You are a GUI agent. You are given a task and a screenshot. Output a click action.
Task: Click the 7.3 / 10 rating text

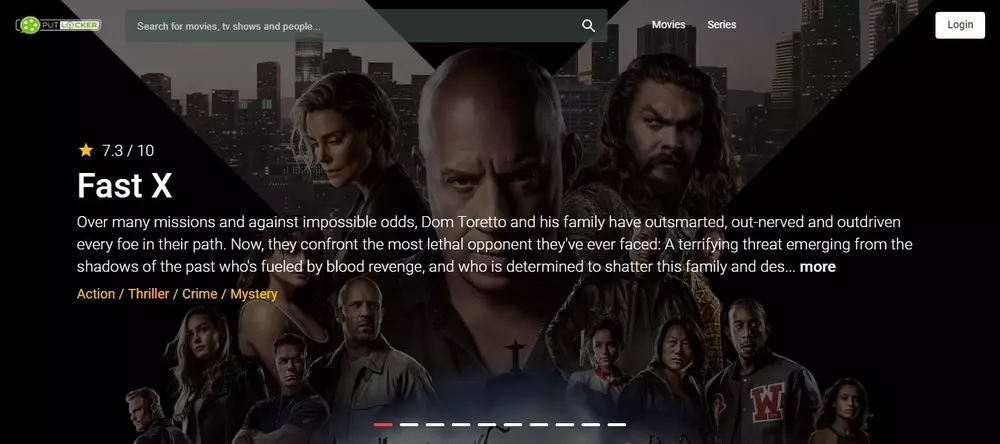[x=128, y=151]
